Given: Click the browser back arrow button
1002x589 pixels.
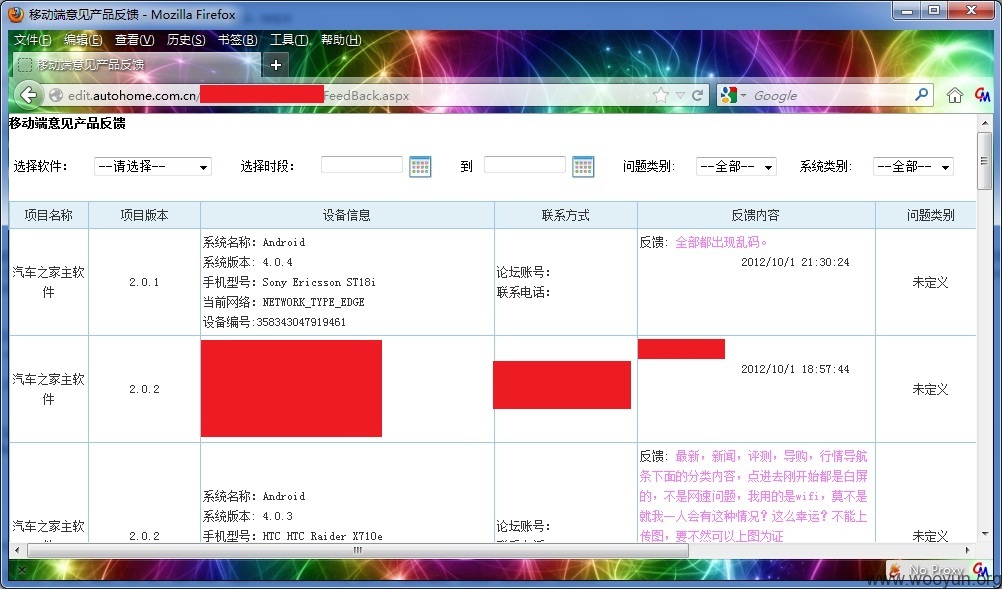Looking at the screenshot, I should click(x=28, y=95).
